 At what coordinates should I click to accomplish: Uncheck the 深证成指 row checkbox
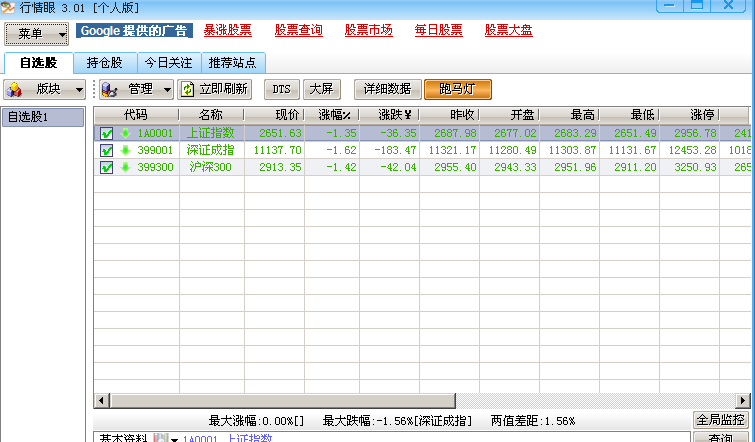[x=106, y=151]
